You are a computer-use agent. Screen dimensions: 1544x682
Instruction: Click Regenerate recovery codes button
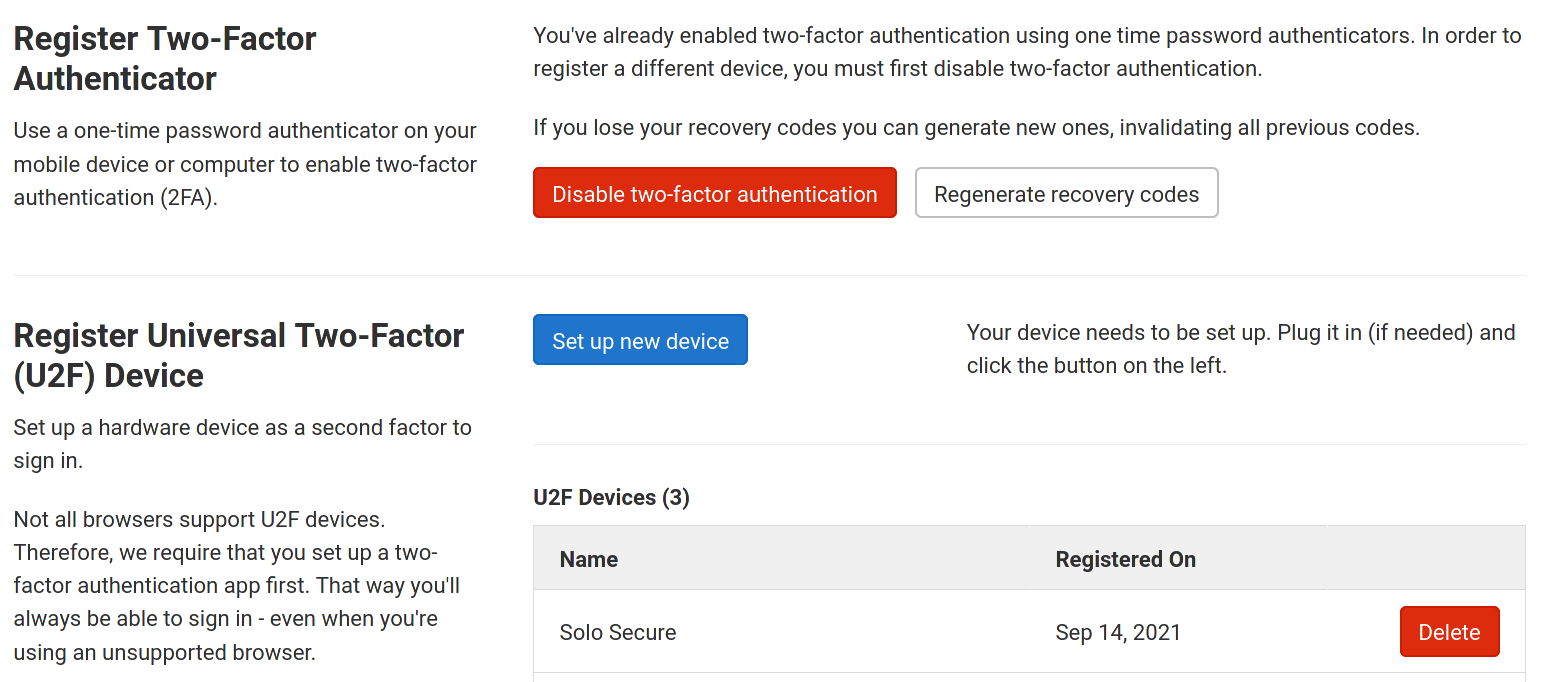pos(1066,192)
